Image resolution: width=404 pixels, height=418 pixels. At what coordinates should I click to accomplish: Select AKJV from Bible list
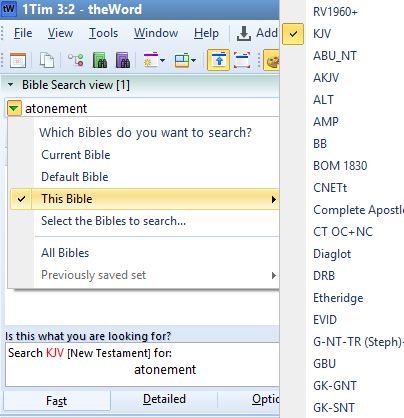click(326, 78)
